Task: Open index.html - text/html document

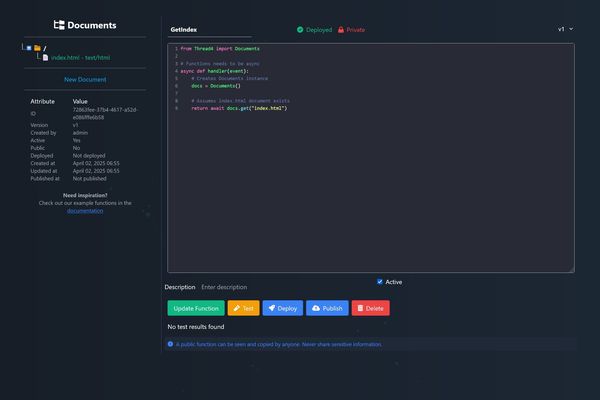Action: click(x=80, y=57)
